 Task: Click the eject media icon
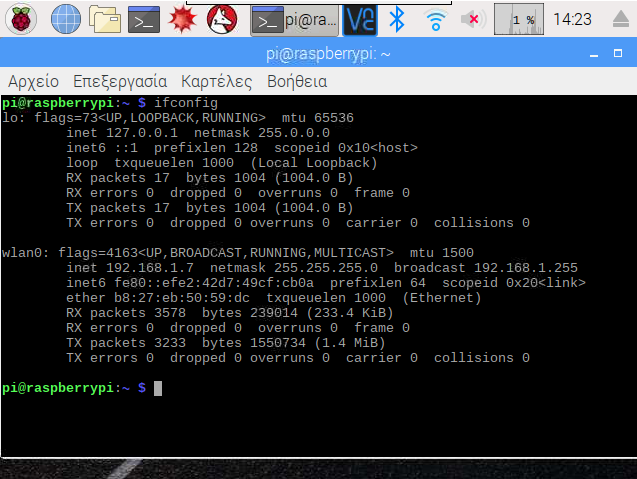[621, 19]
